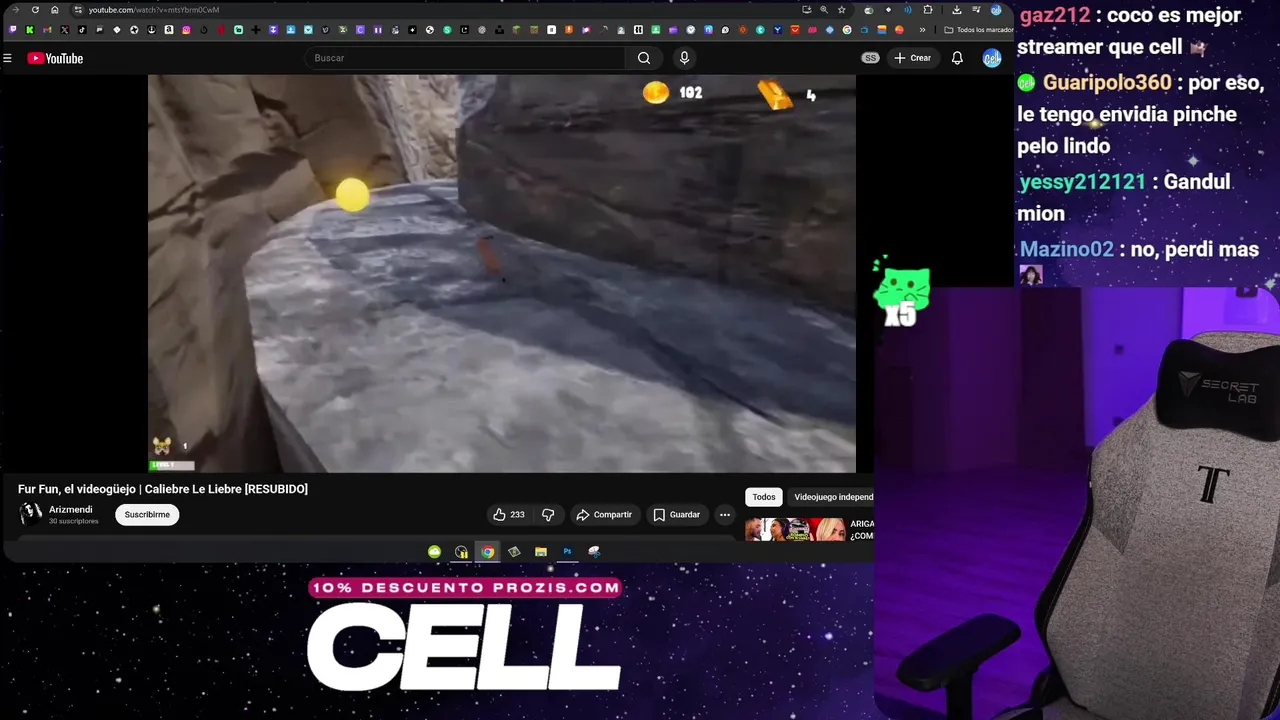Dislike the video with thumbs down
The image size is (1280, 720).
[x=548, y=515]
